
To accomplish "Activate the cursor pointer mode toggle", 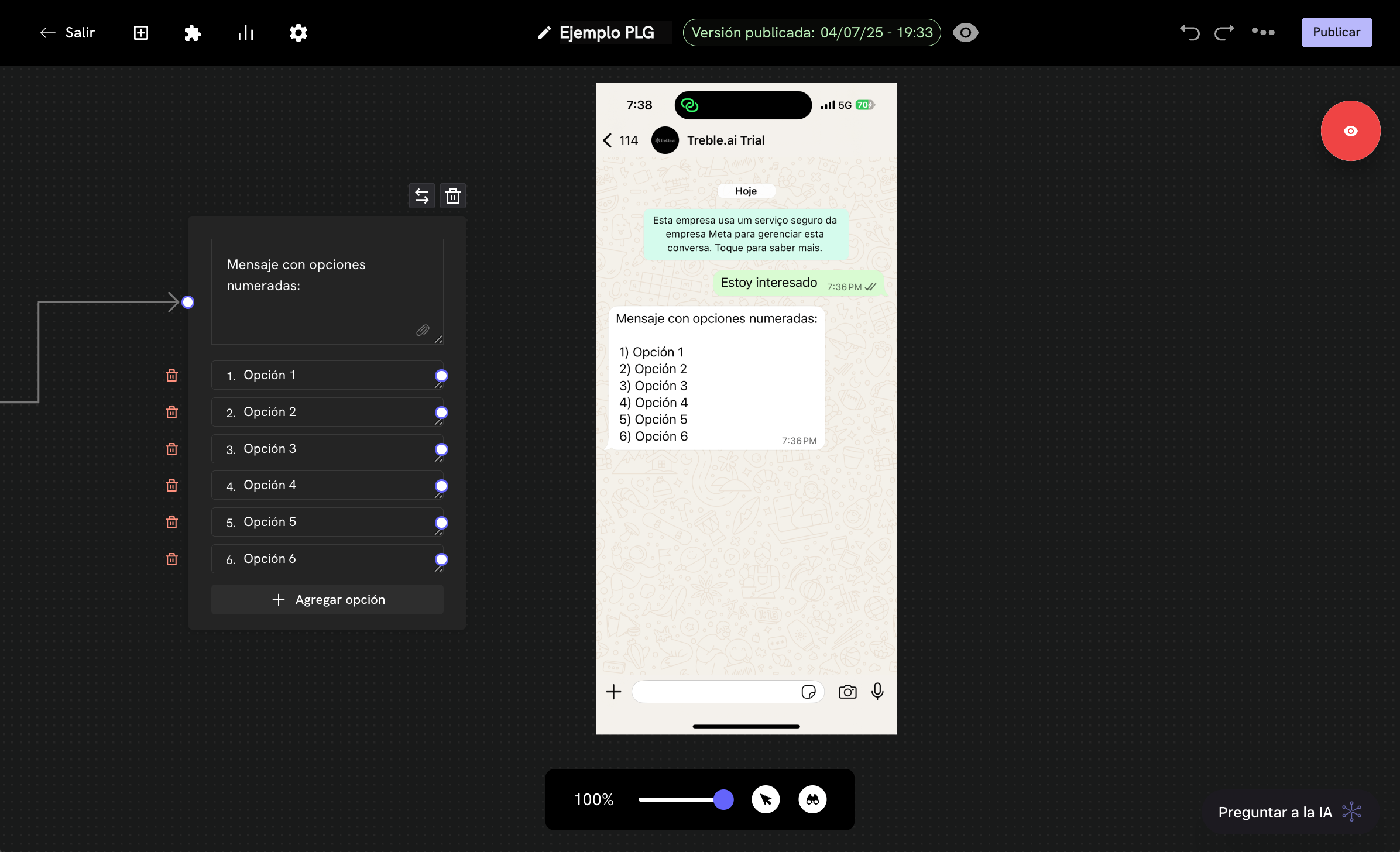I will [766, 799].
